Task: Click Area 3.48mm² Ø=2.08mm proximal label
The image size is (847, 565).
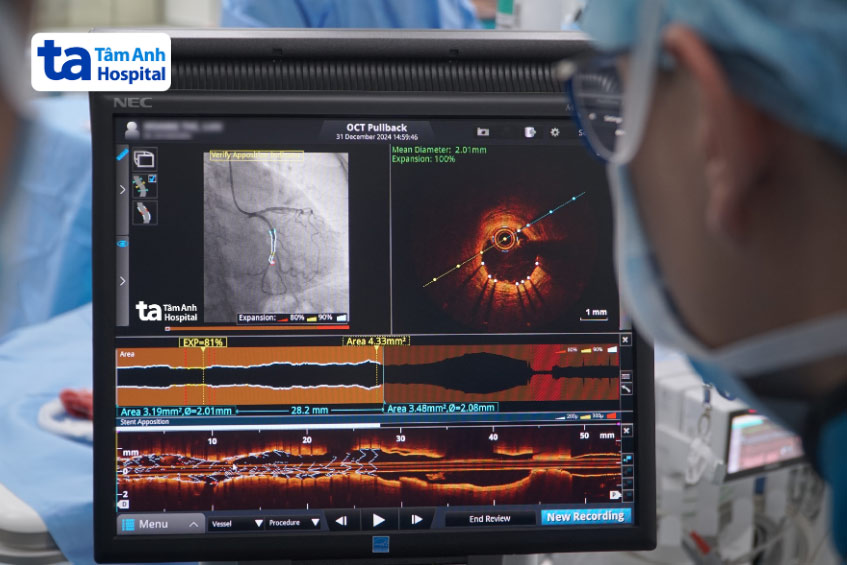Action: [x=441, y=408]
